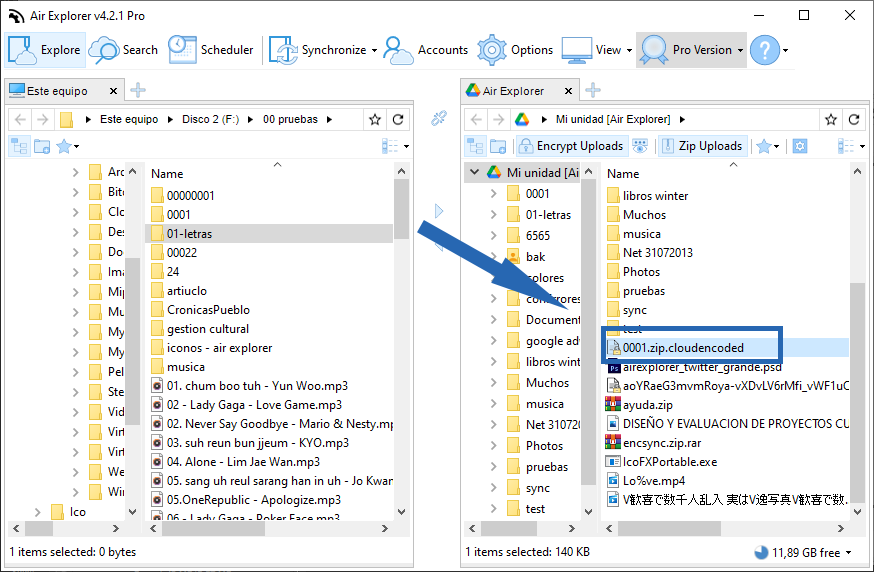Click Name column header in left list

click(167, 174)
